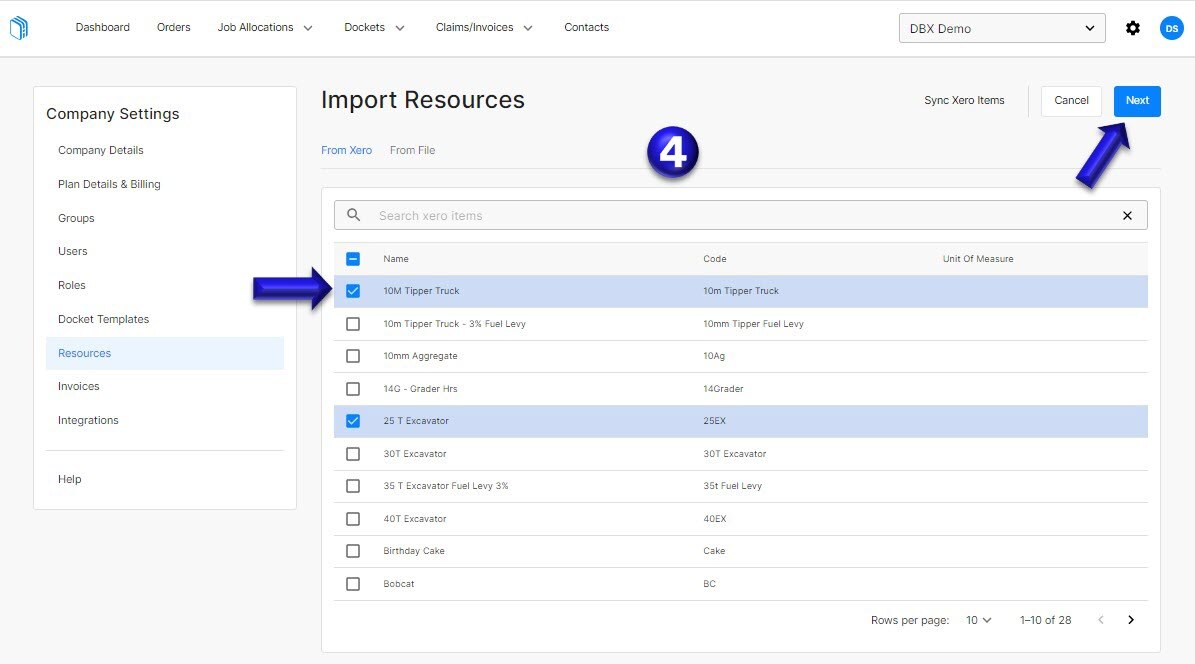Screen dimensions: 1195x664
Task: Click the search magnifier in the Xero items bar
Action: pyautogui.click(x=353, y=214)
